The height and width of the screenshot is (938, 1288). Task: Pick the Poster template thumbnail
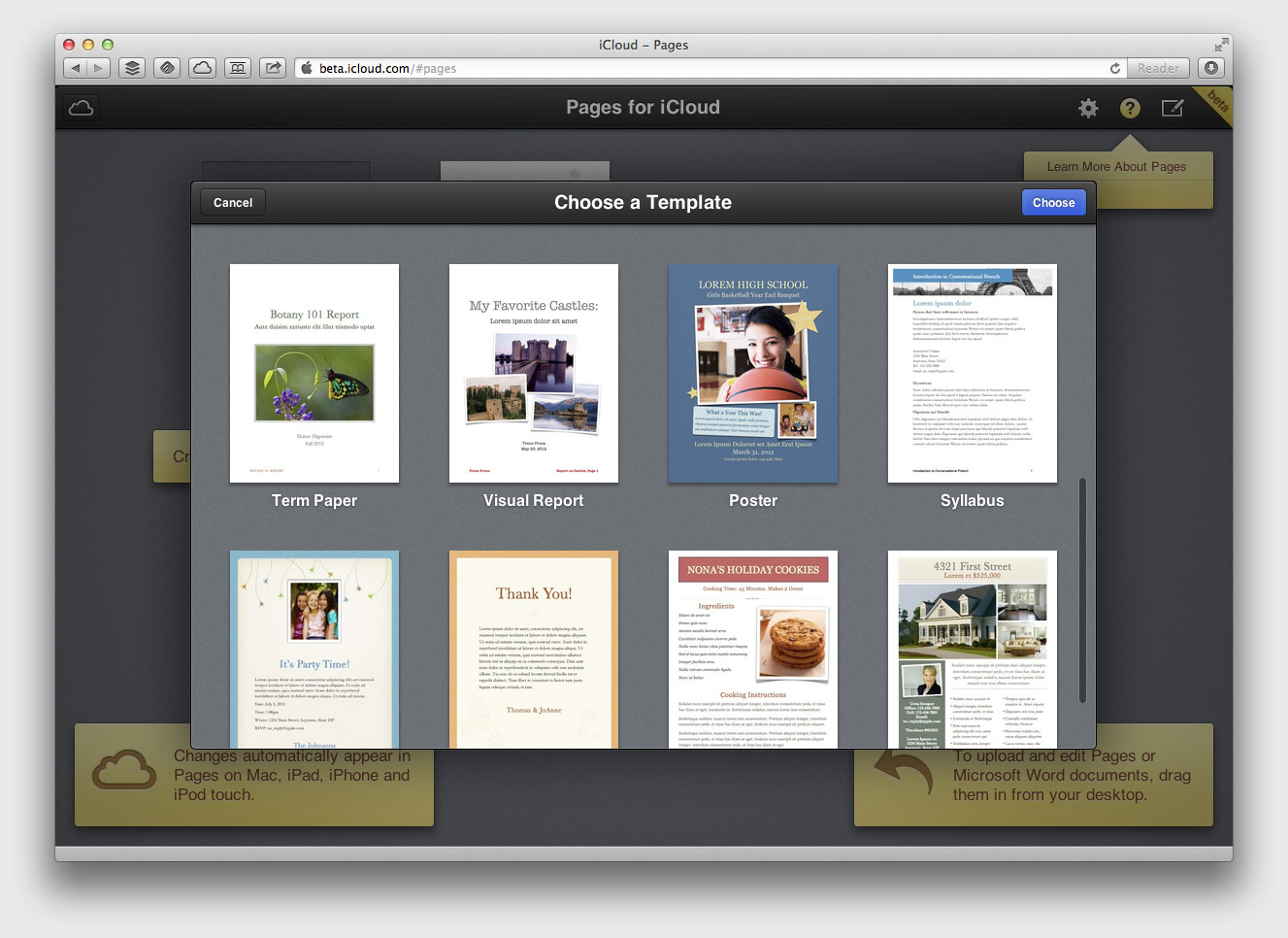click(x=753, y=374)
